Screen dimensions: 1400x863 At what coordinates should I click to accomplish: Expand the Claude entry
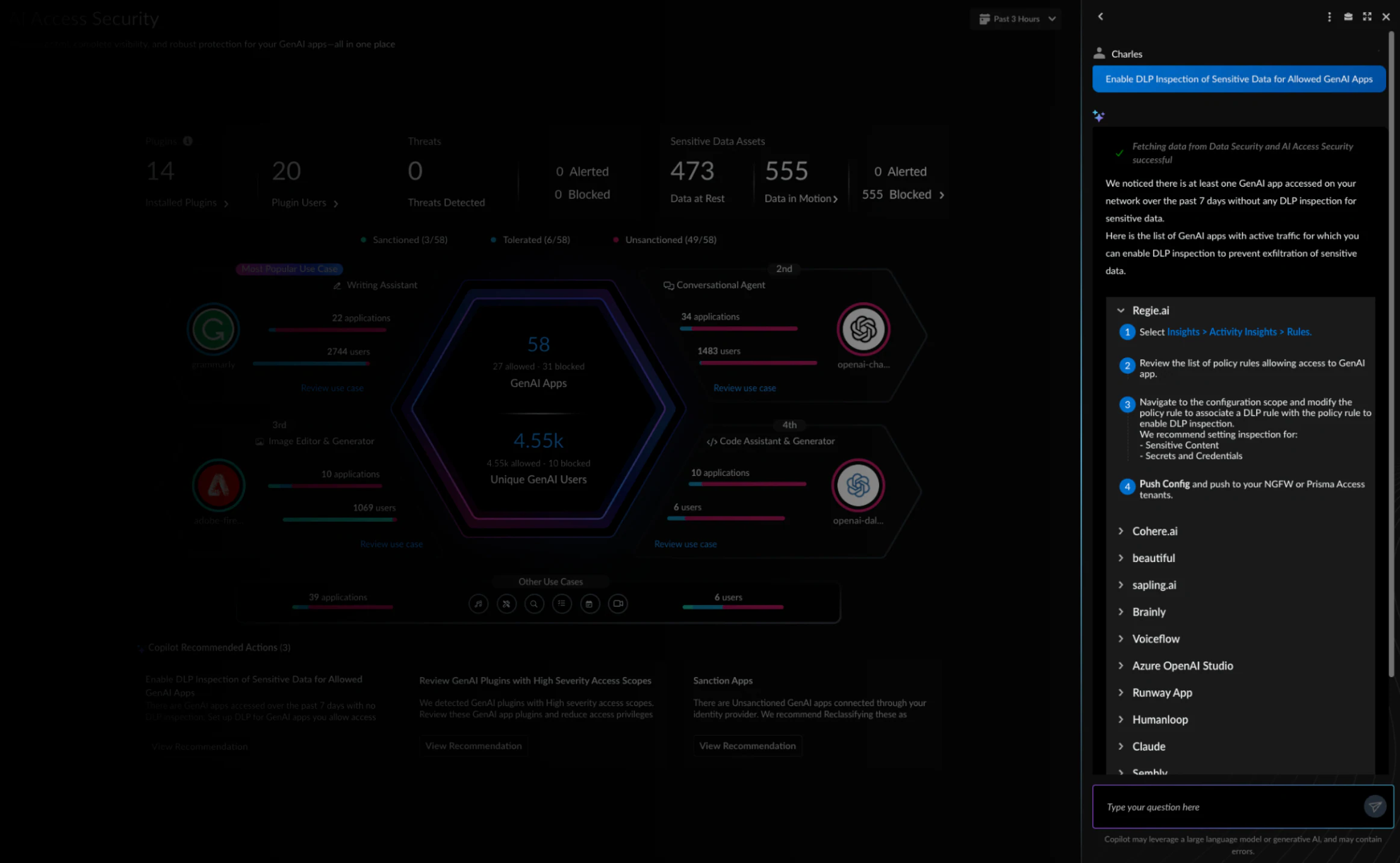click(x=1121, y=746)
